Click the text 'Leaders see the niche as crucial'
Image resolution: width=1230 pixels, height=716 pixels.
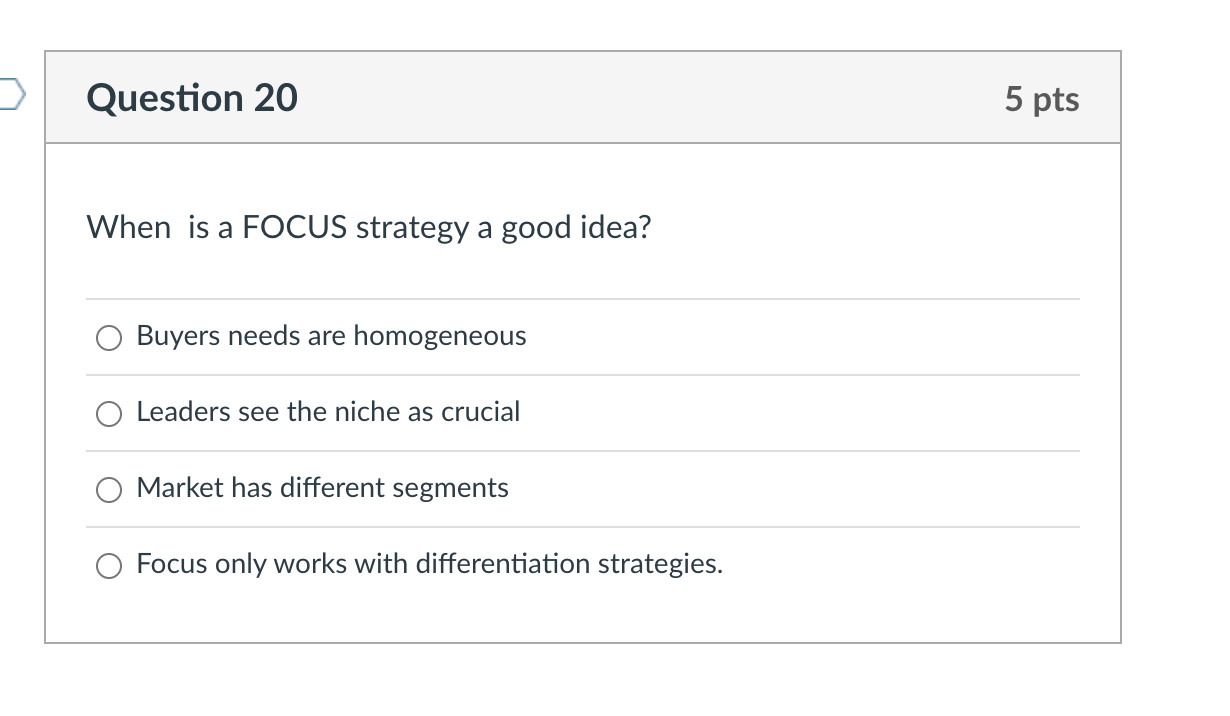[328, 412]
